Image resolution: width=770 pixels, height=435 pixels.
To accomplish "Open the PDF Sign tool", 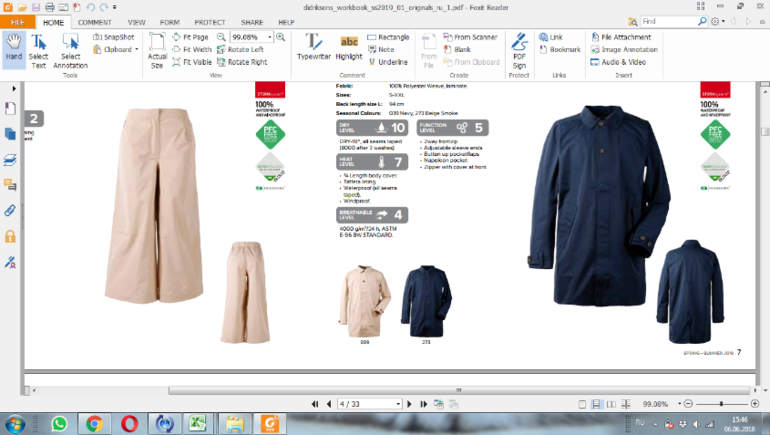I will pyautogui.click(x=519, y=48).
